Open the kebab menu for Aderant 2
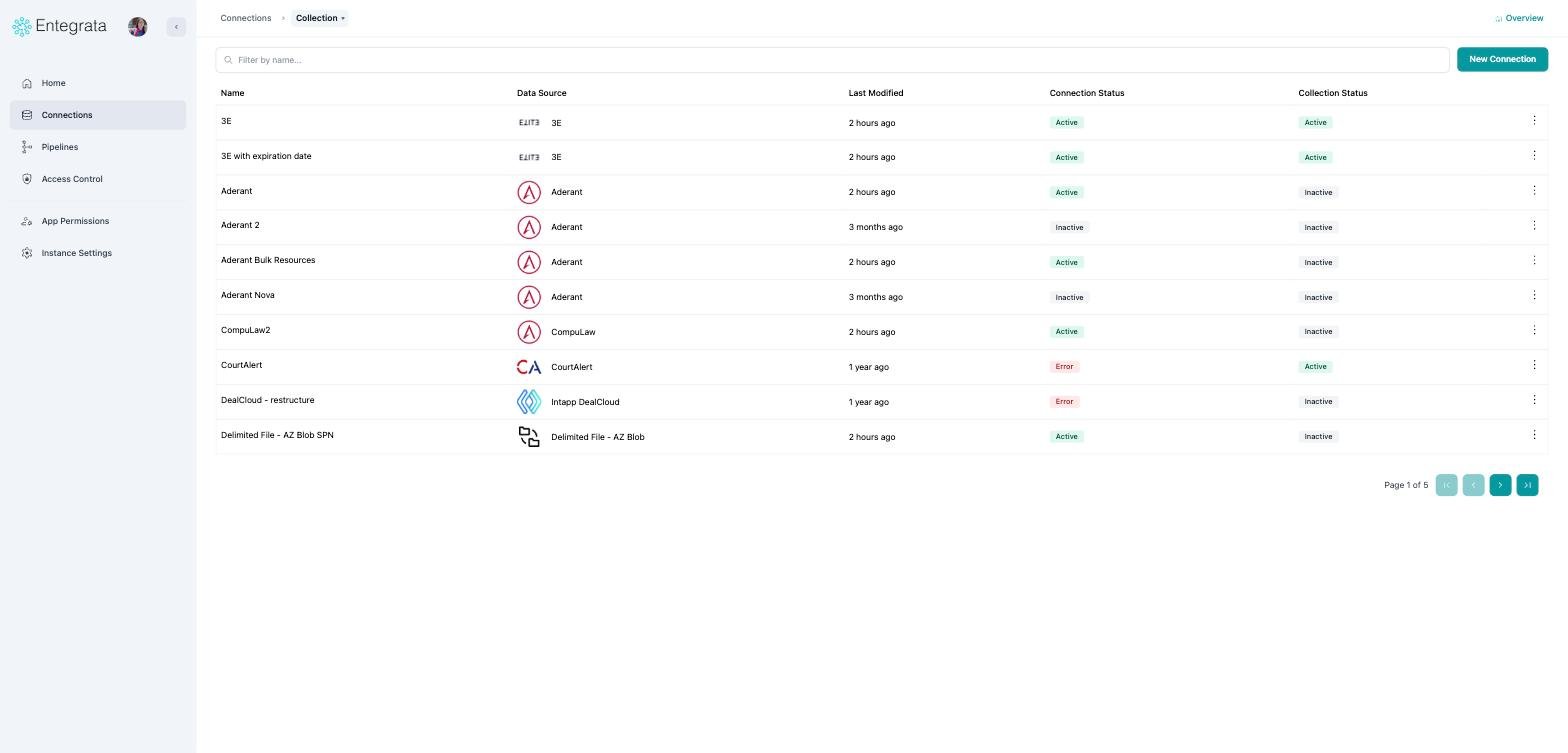Image resolution: width=1568 pixels, height=753 pixels. click(1534, 225)
